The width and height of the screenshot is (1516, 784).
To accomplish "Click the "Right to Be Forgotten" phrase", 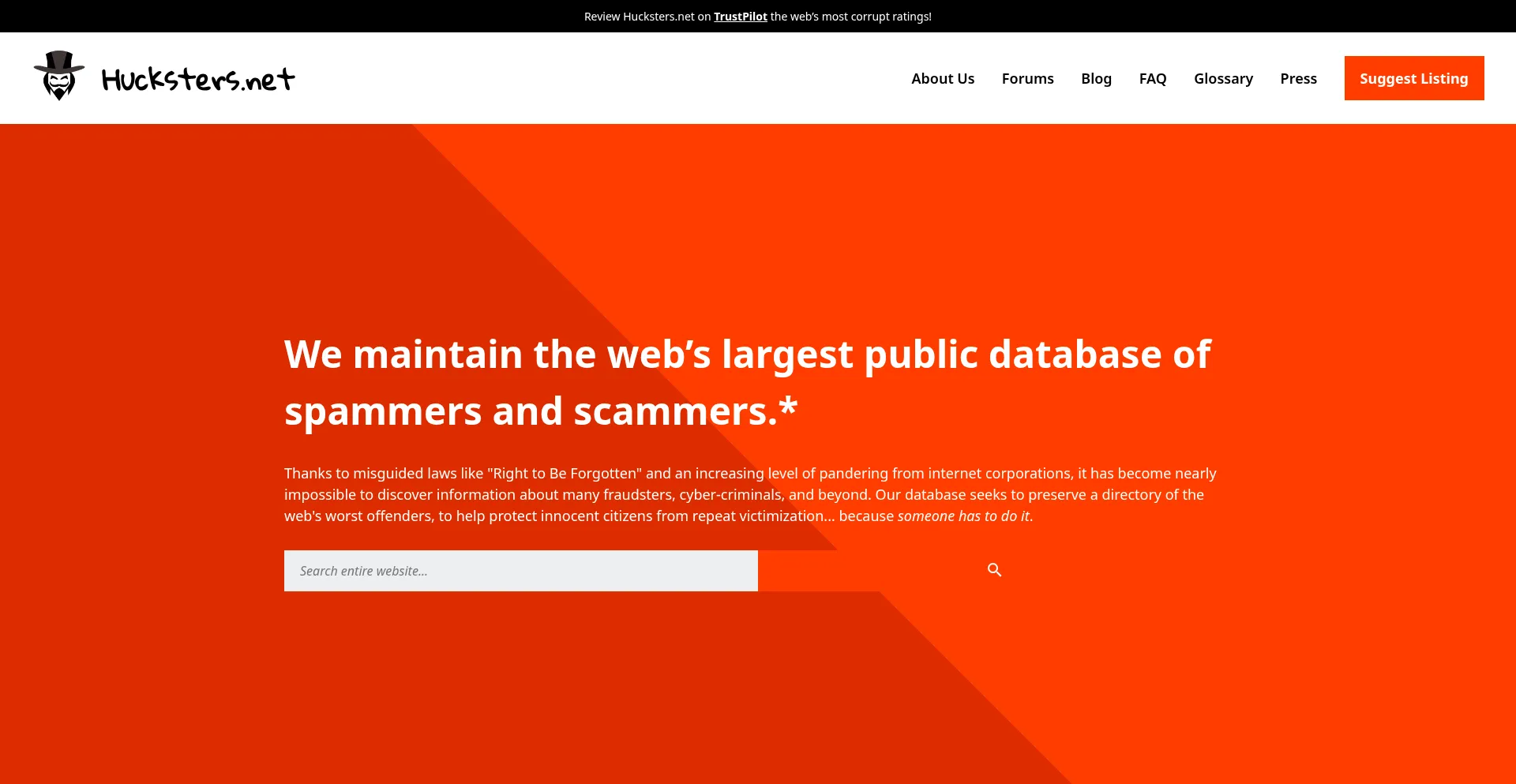I will [x=565, y=474].
